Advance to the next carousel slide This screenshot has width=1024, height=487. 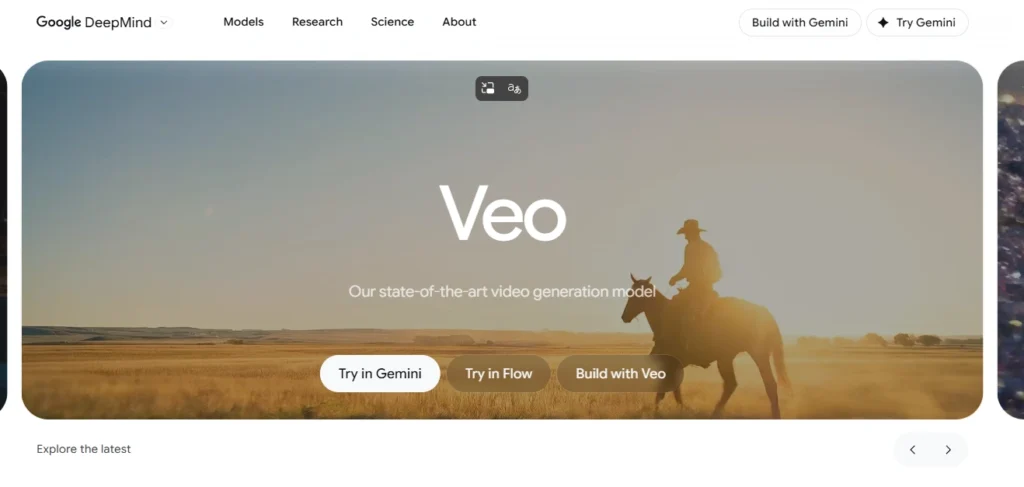point(948,449)
